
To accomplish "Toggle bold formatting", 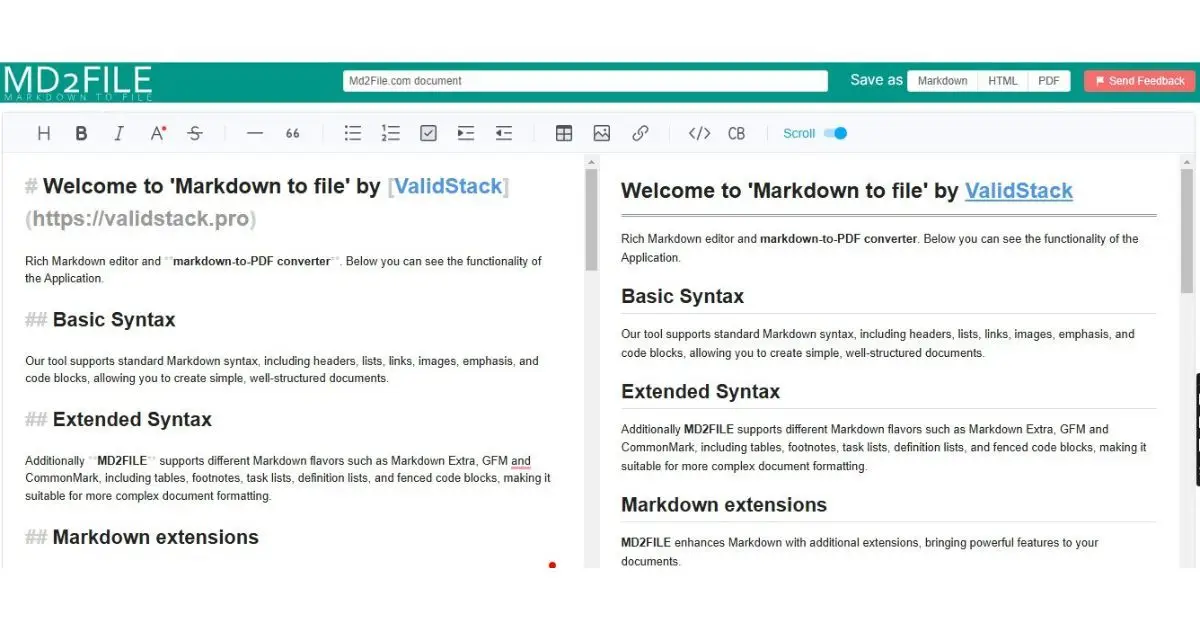I will point(82,132).
